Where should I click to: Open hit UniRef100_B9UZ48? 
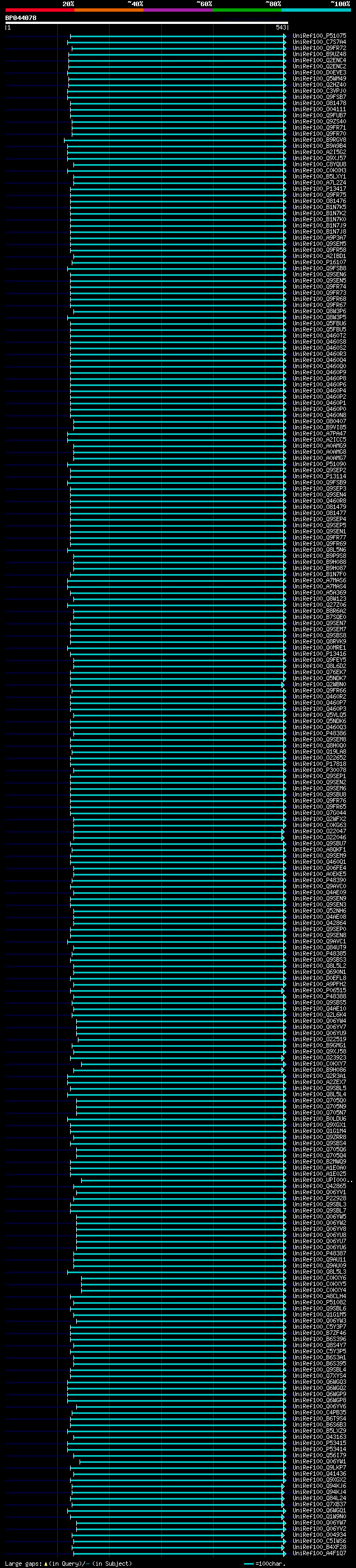click(x=319, y=54)
